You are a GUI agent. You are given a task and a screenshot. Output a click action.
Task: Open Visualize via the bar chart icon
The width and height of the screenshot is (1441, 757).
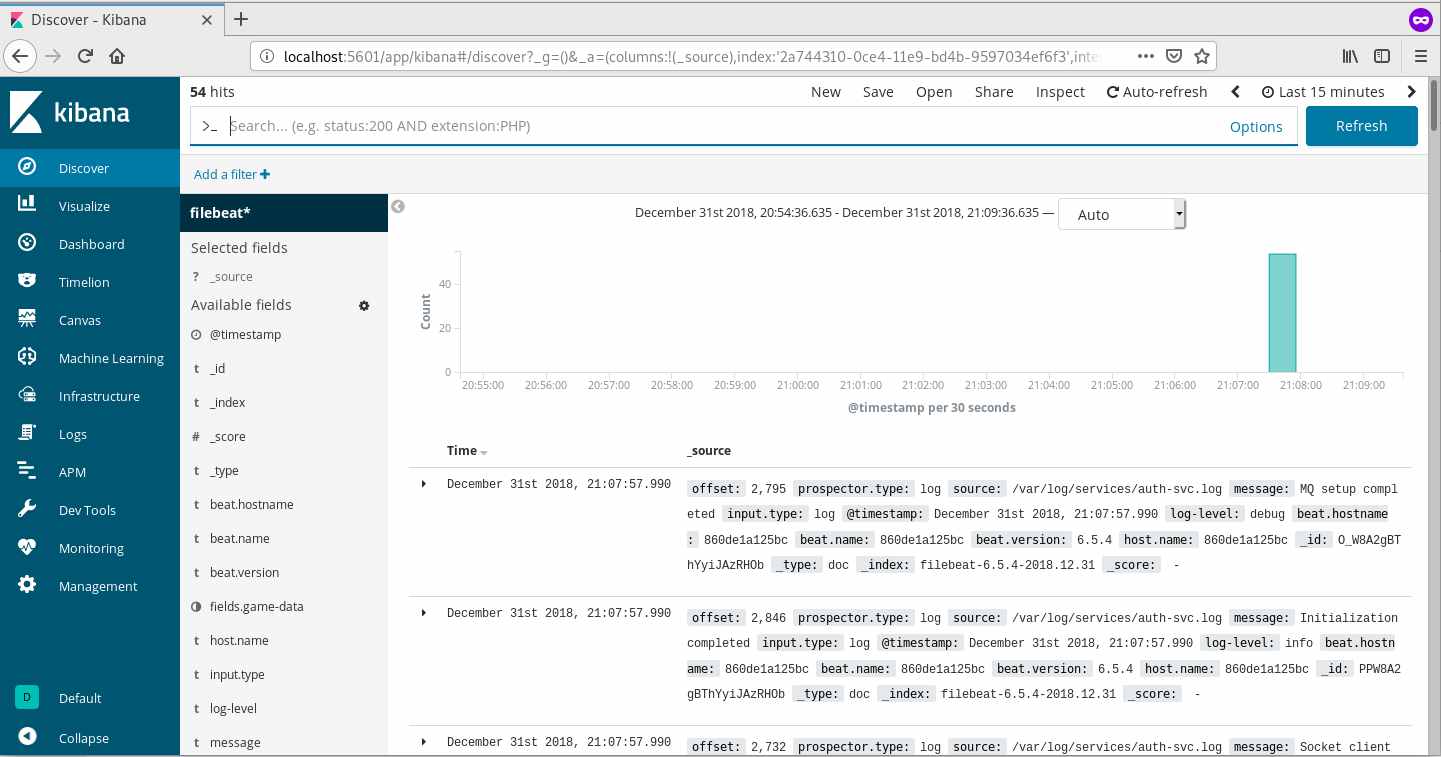pos(27,206)
